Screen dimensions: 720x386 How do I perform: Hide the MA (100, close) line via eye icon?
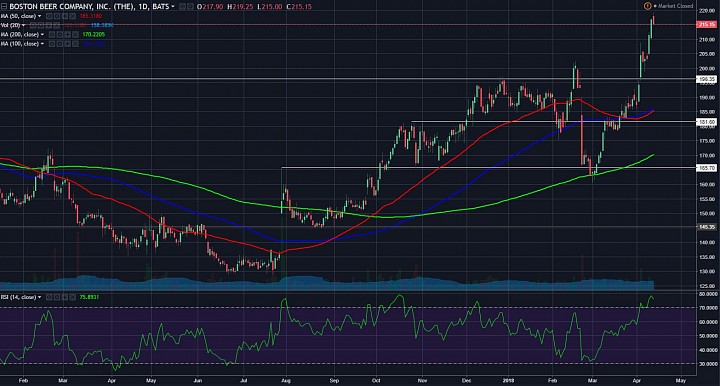click(x=51, y=44)
